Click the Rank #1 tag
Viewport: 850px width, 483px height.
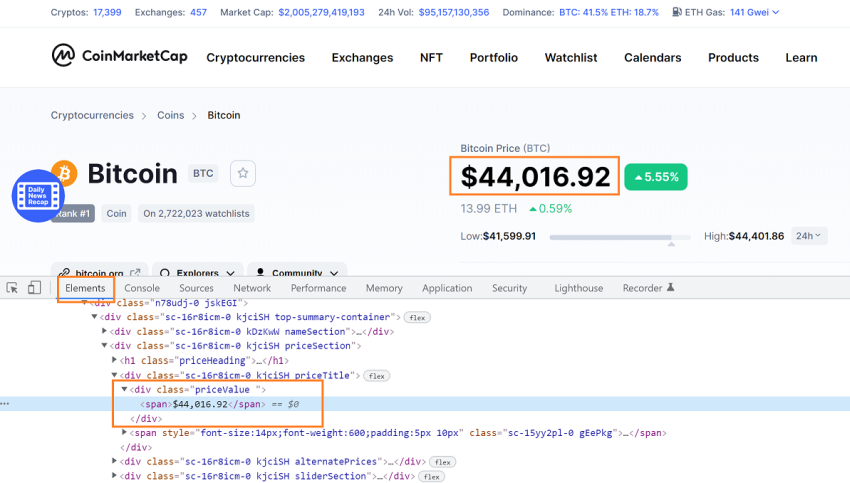tap(73, 214)
